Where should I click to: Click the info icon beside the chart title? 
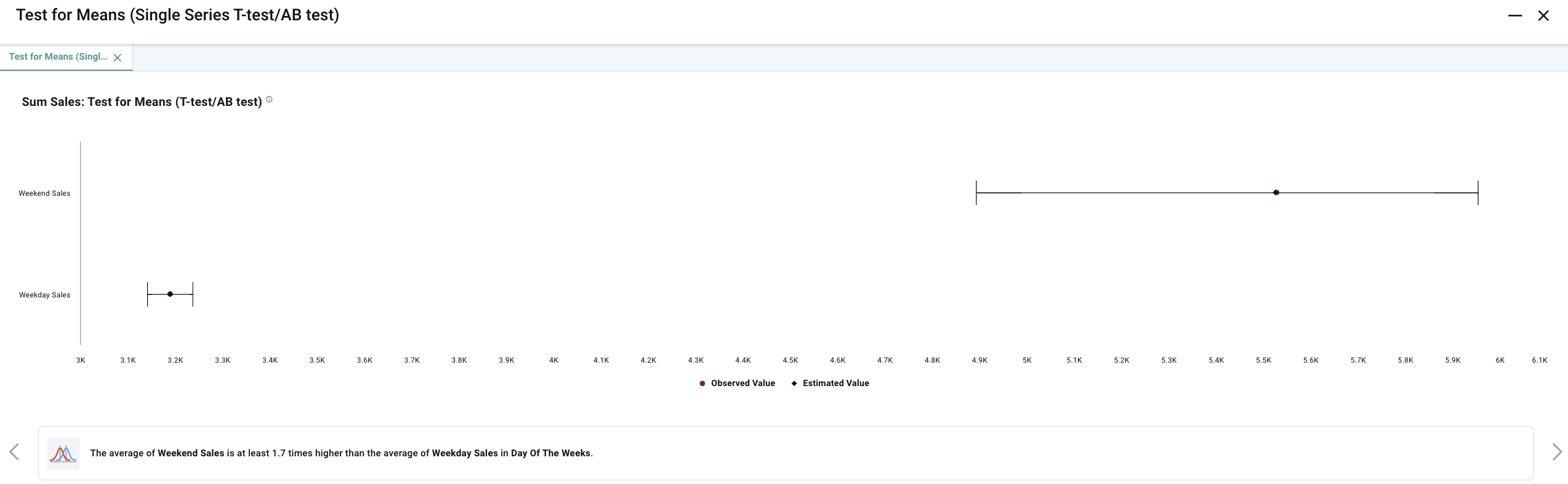tap(269, 100)
